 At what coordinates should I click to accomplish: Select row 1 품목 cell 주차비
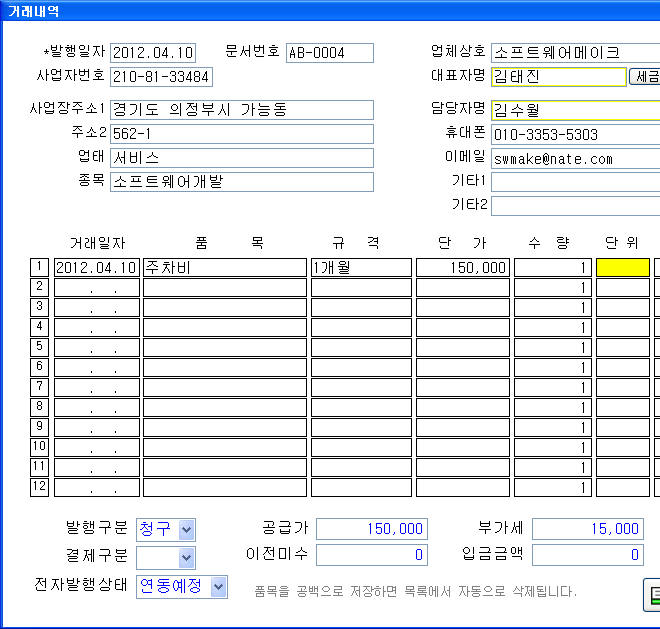(x=225, y=268)
